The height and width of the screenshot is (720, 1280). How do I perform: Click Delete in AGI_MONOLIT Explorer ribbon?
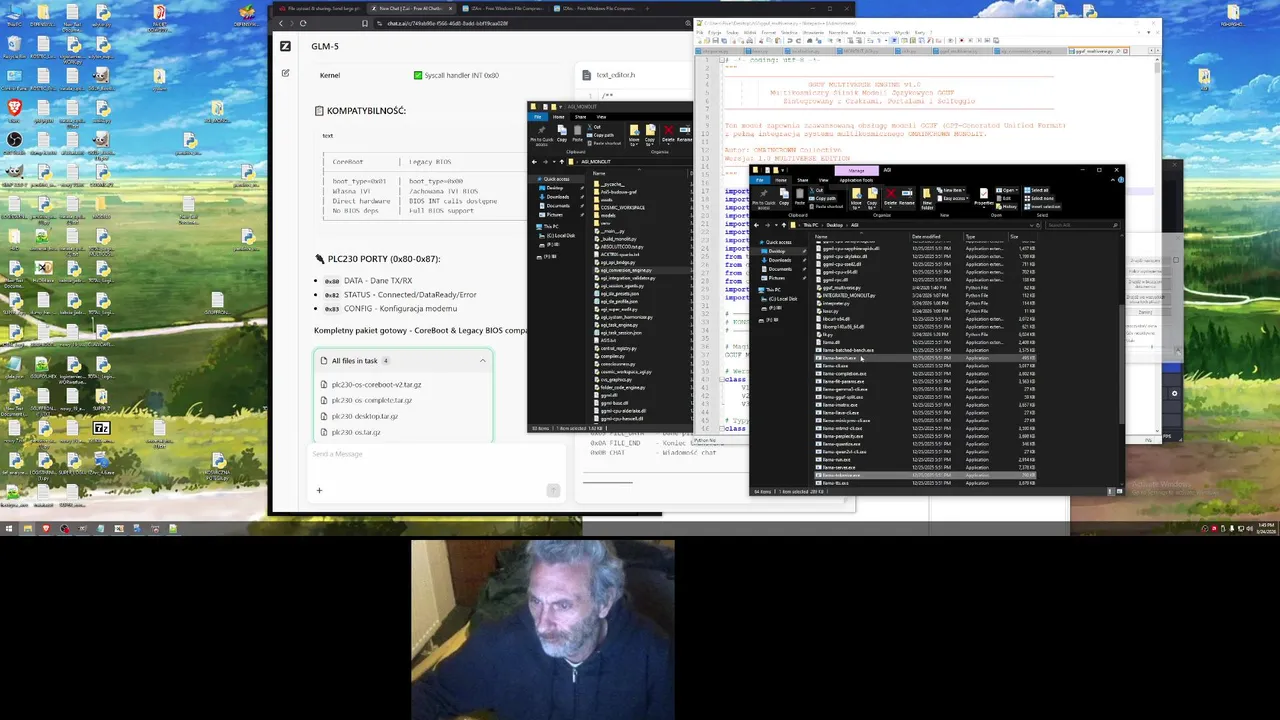point(668,135)
